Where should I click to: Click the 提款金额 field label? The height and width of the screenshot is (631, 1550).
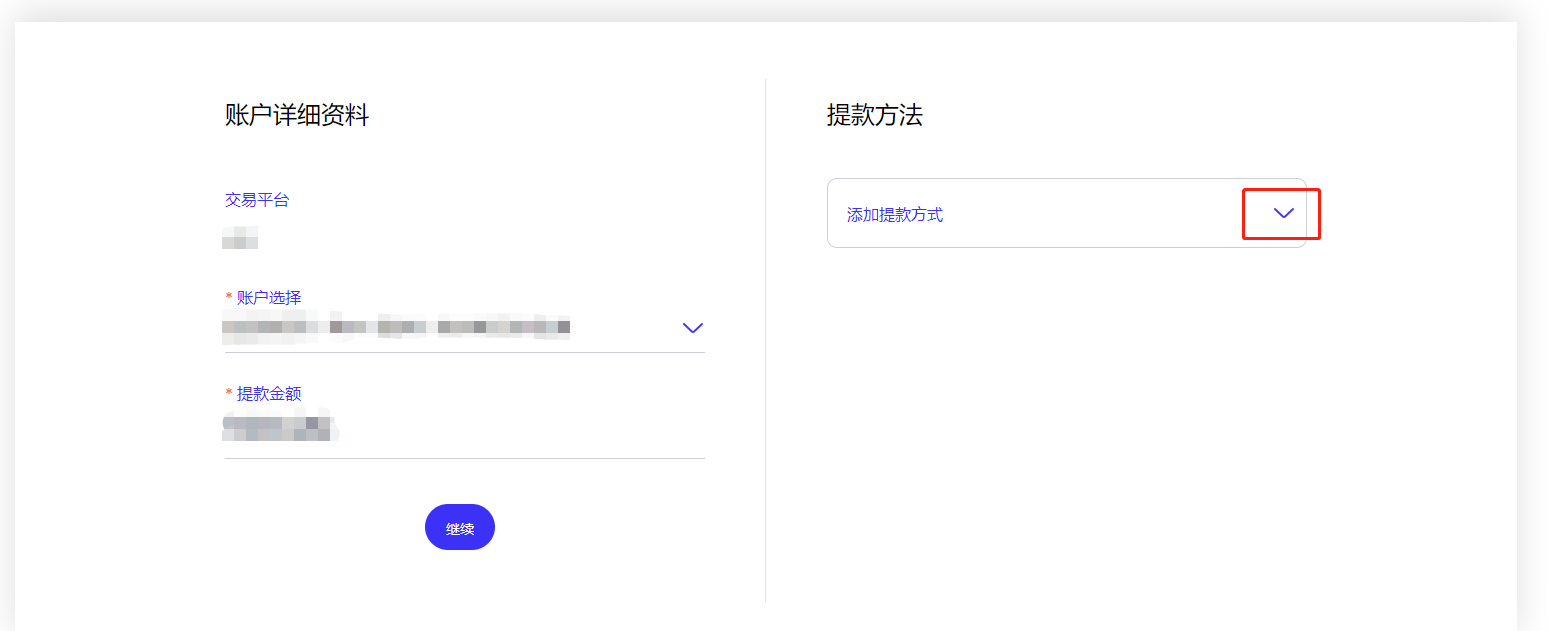268,393
